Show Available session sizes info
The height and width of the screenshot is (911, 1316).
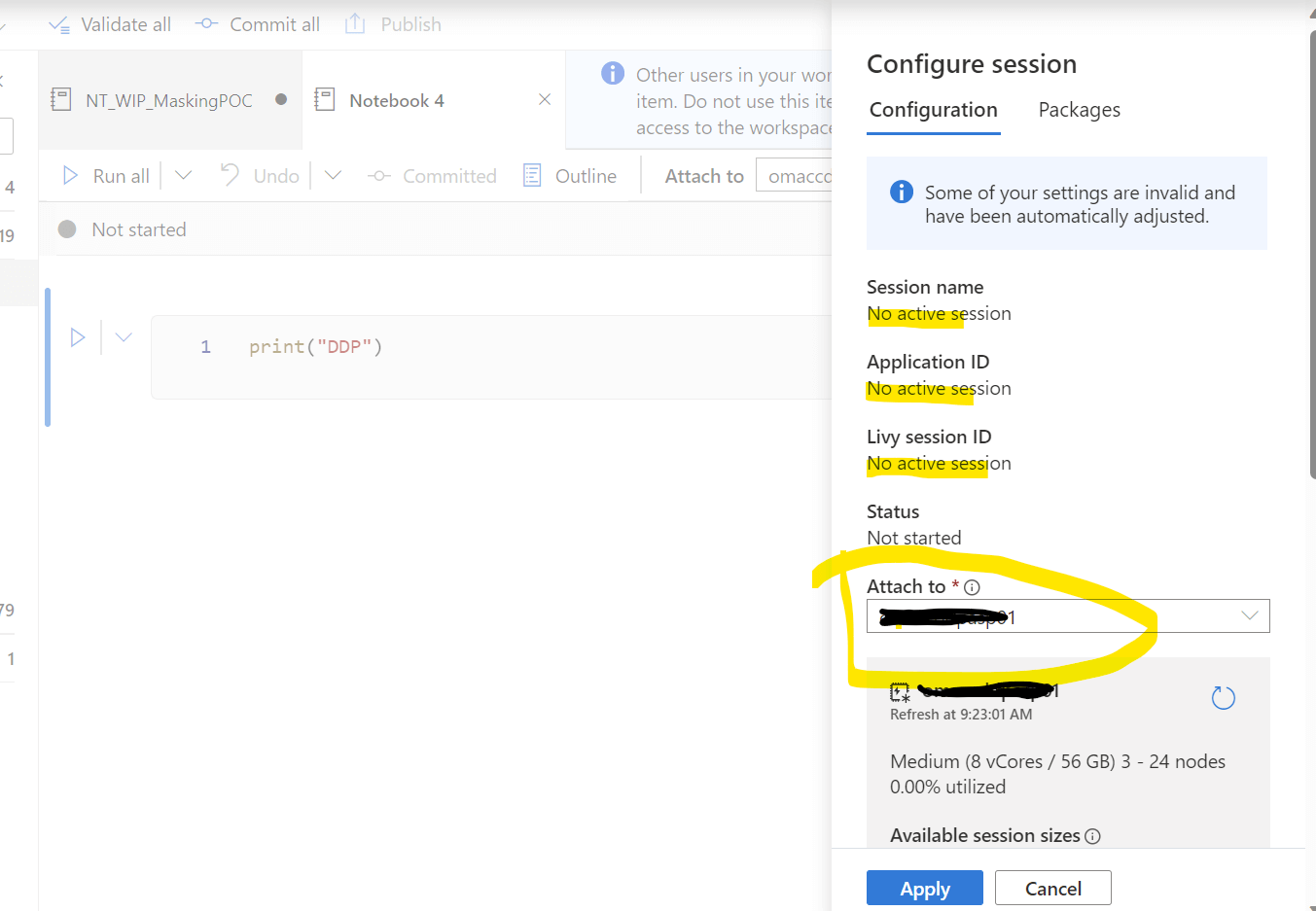pyautogui.click(x=1092, y=836)
